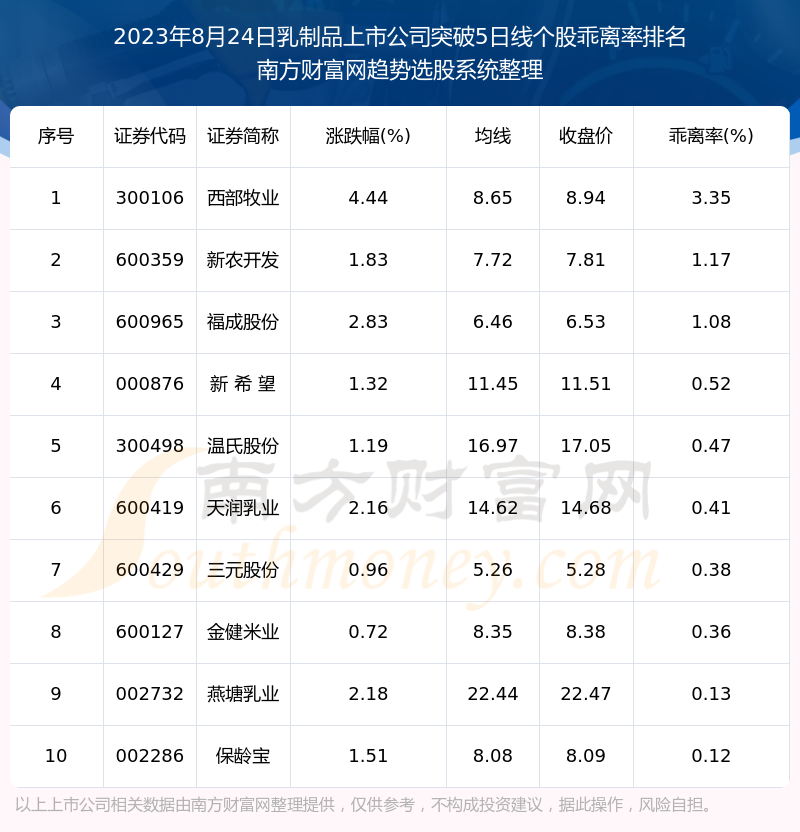Screen dimensions: 800x832
Task: Click the 证券简称 column header
Action: pos(243,136)
